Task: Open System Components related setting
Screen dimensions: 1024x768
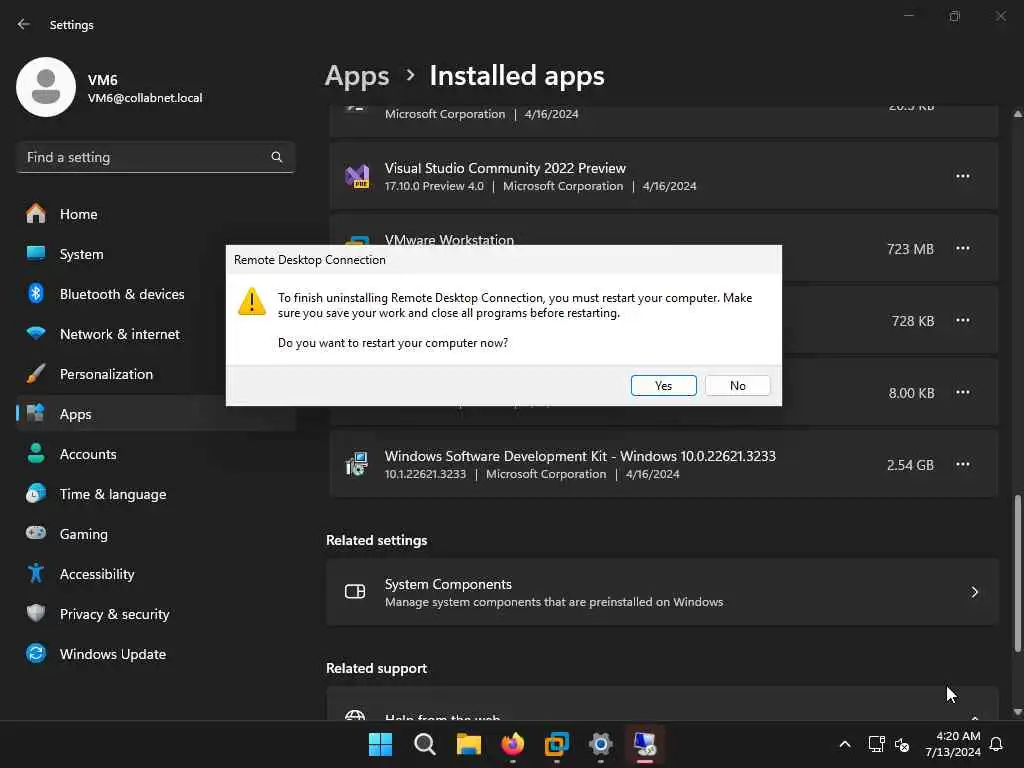Action: (662, 592)
